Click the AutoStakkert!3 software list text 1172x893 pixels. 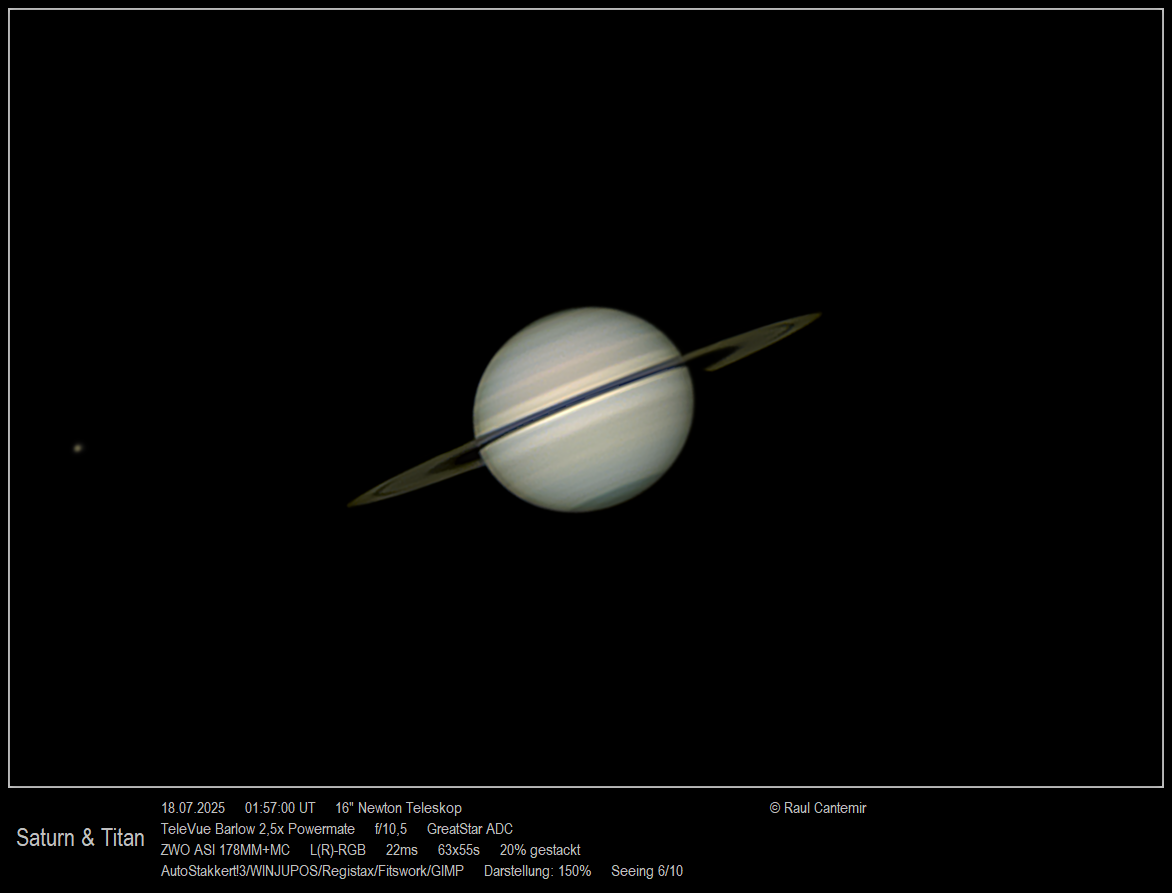(x=312, y=871)
